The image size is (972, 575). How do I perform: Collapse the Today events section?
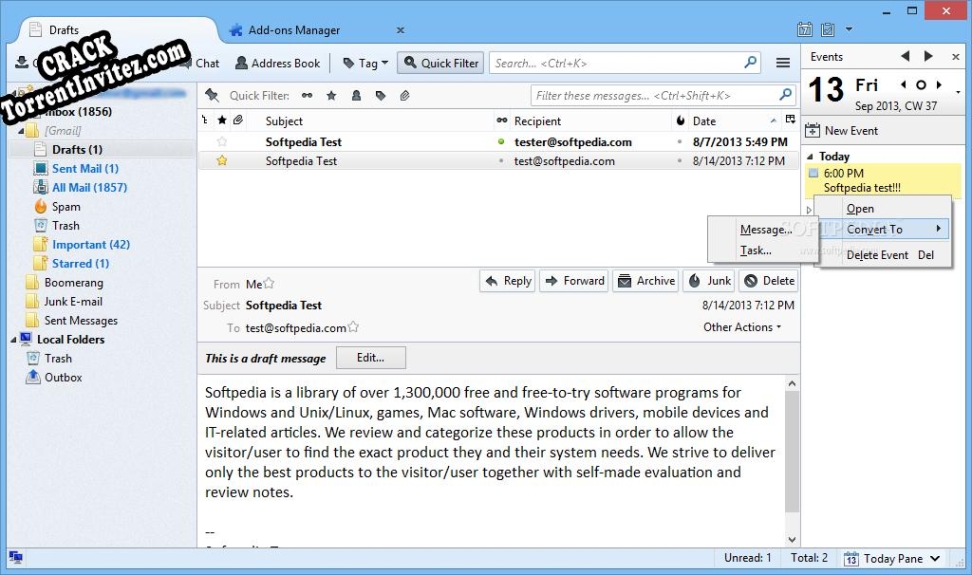(810, 157)
